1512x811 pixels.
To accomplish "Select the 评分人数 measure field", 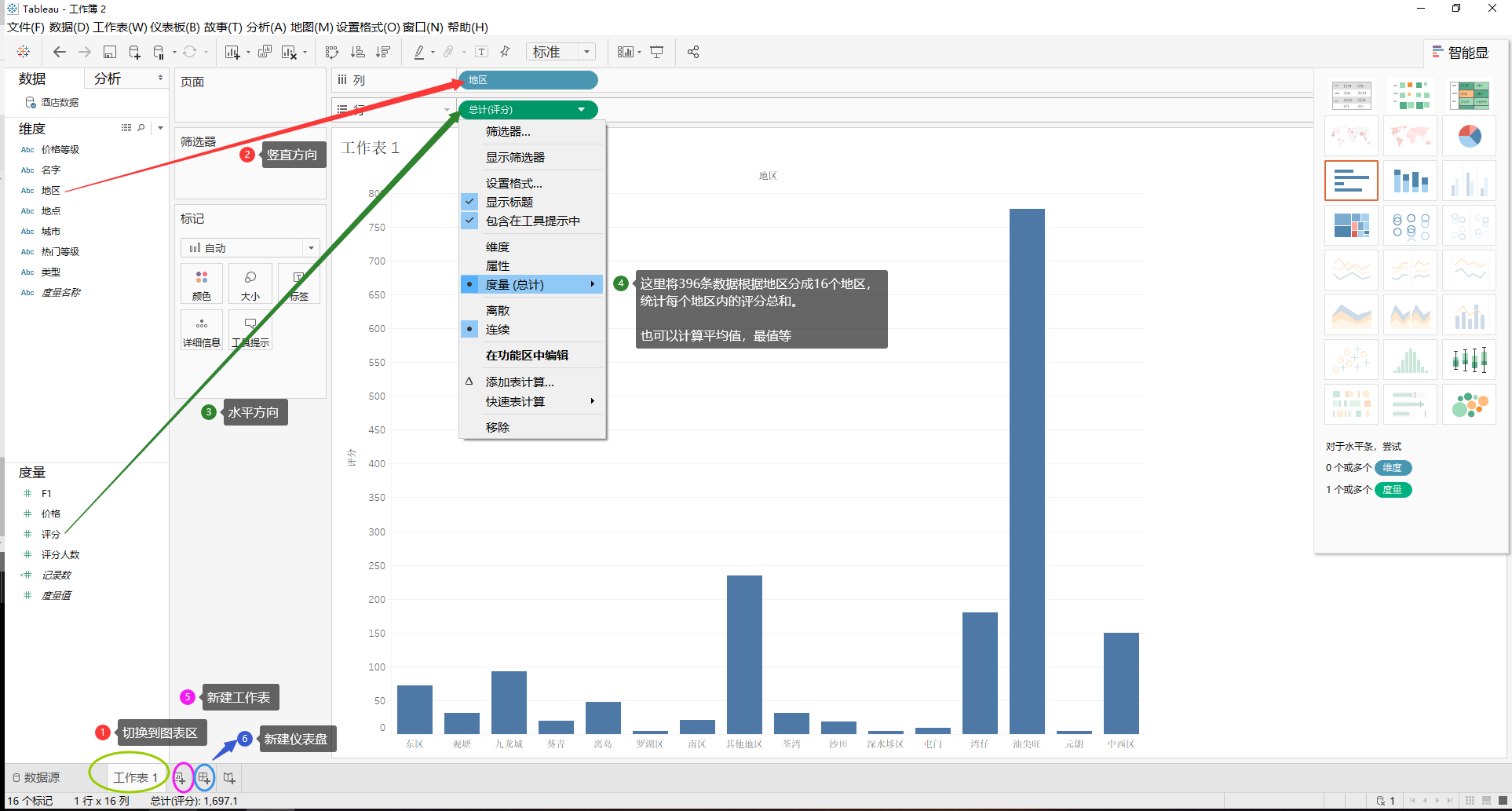I will point(60,554).
